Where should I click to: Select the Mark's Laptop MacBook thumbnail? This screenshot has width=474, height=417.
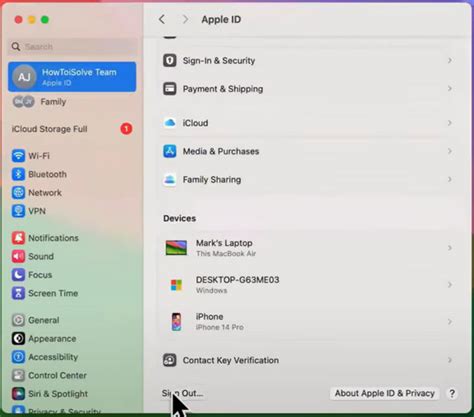[x=176, y=248]
